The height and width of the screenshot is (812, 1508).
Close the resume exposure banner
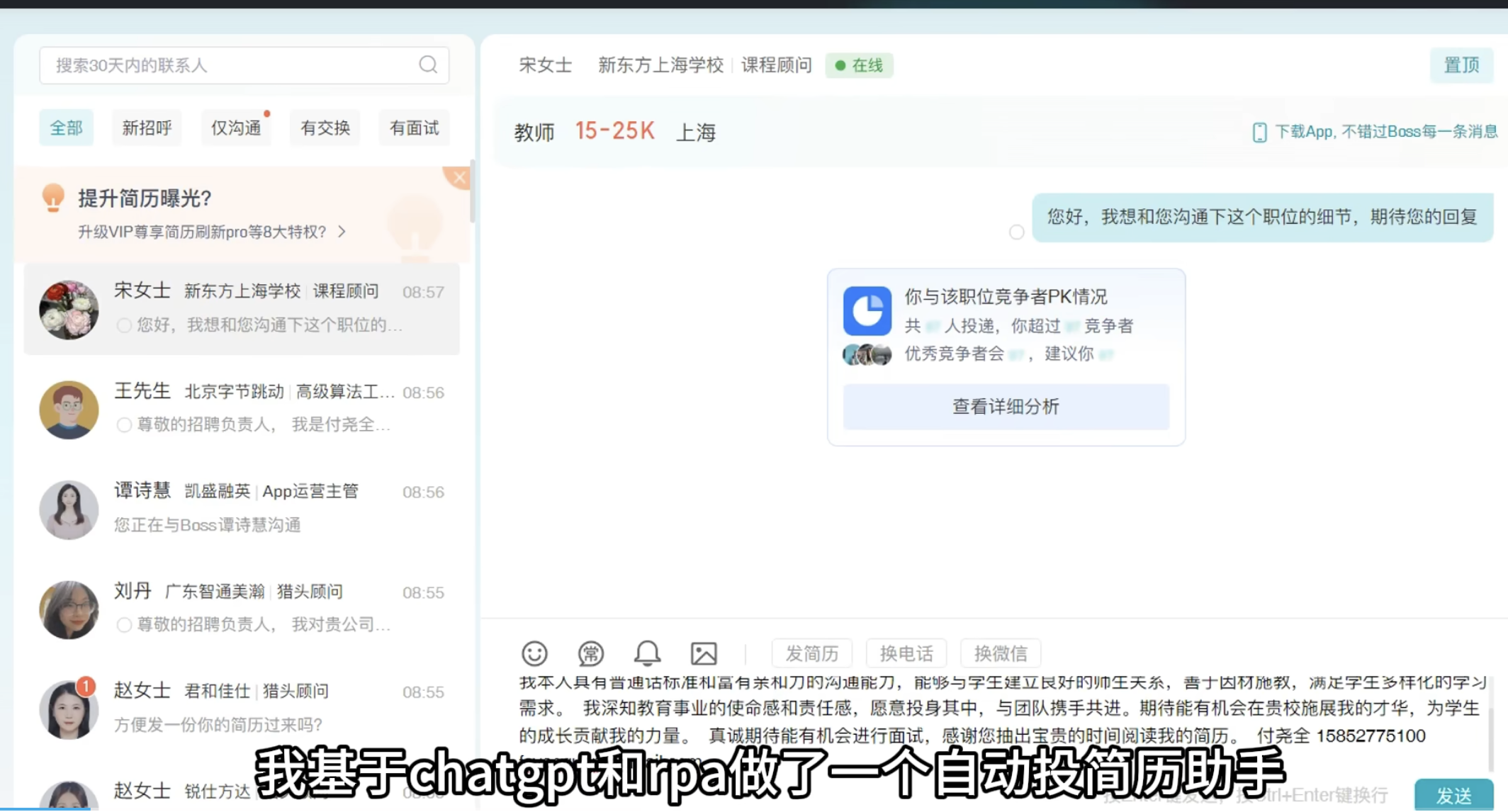click(x=459, y=177)
